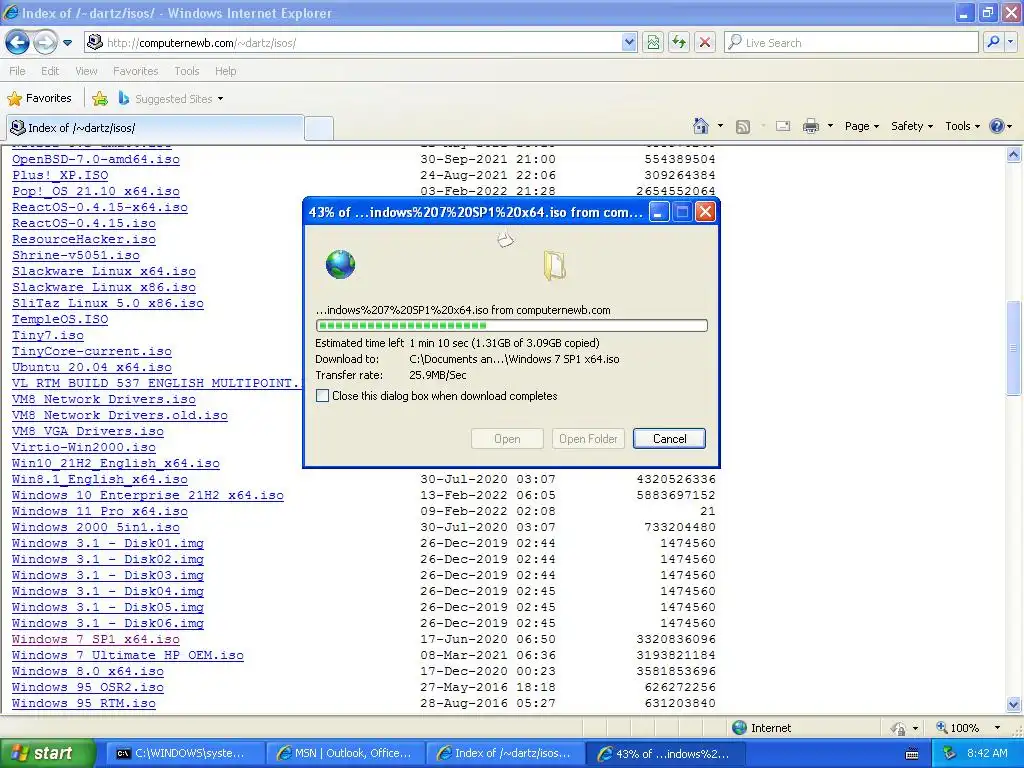The height and width of the screenshot is (768, 1024).
Task: Click the Print icon
Action: [811, 127]
